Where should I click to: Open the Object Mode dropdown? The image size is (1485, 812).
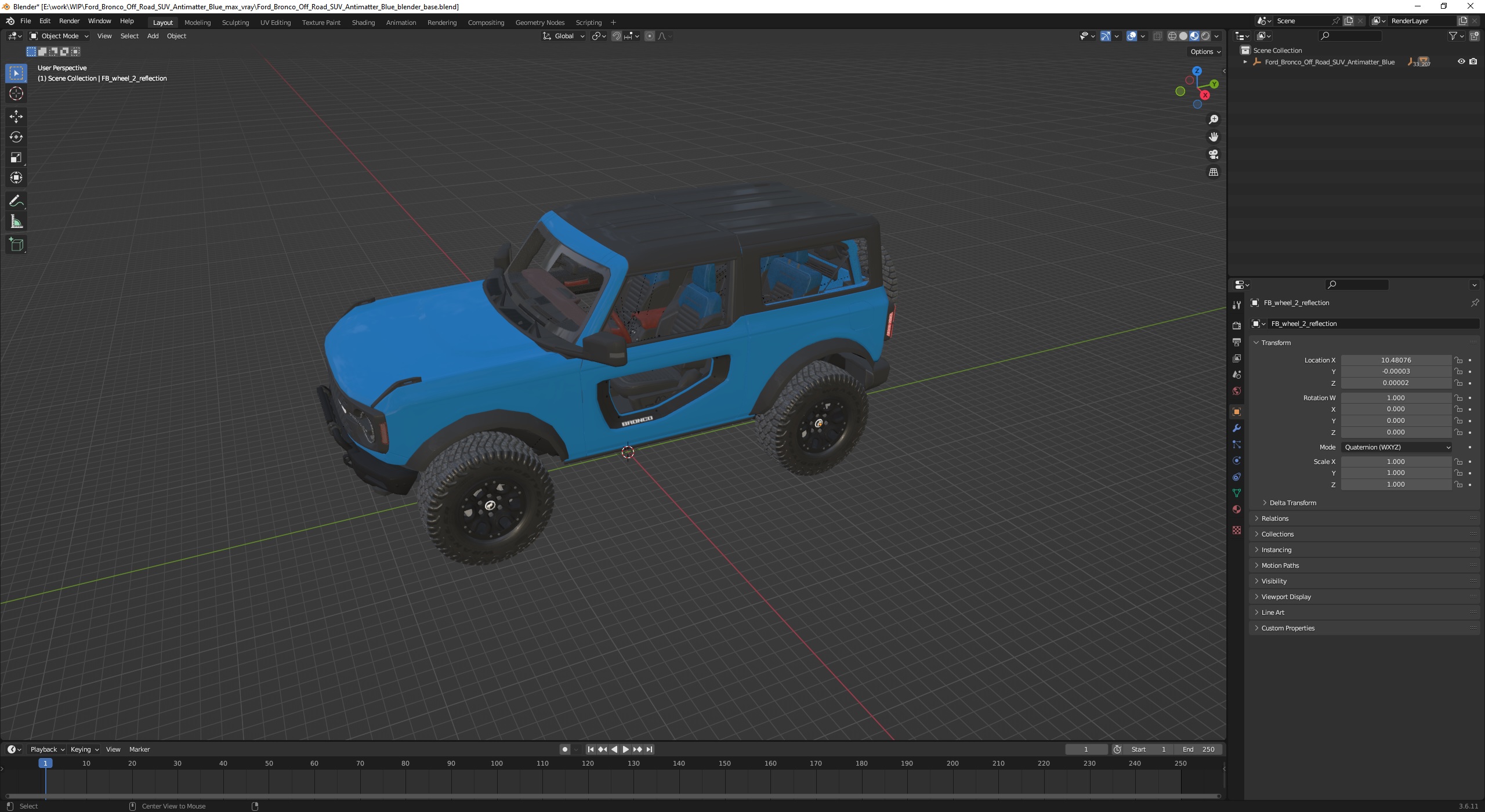(x=59, y=36)
